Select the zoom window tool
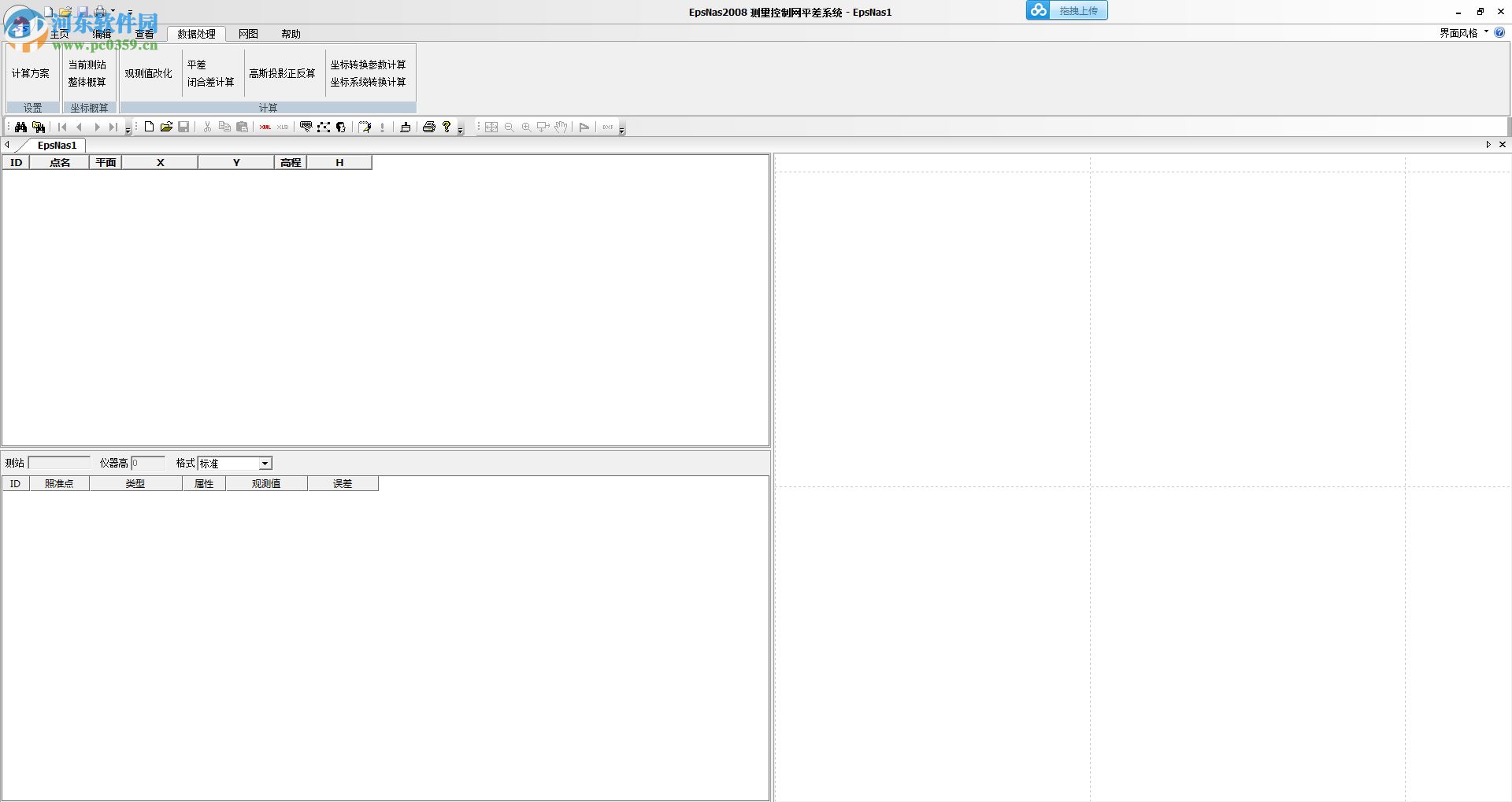 pyautogui.click(x=543, y=127)
